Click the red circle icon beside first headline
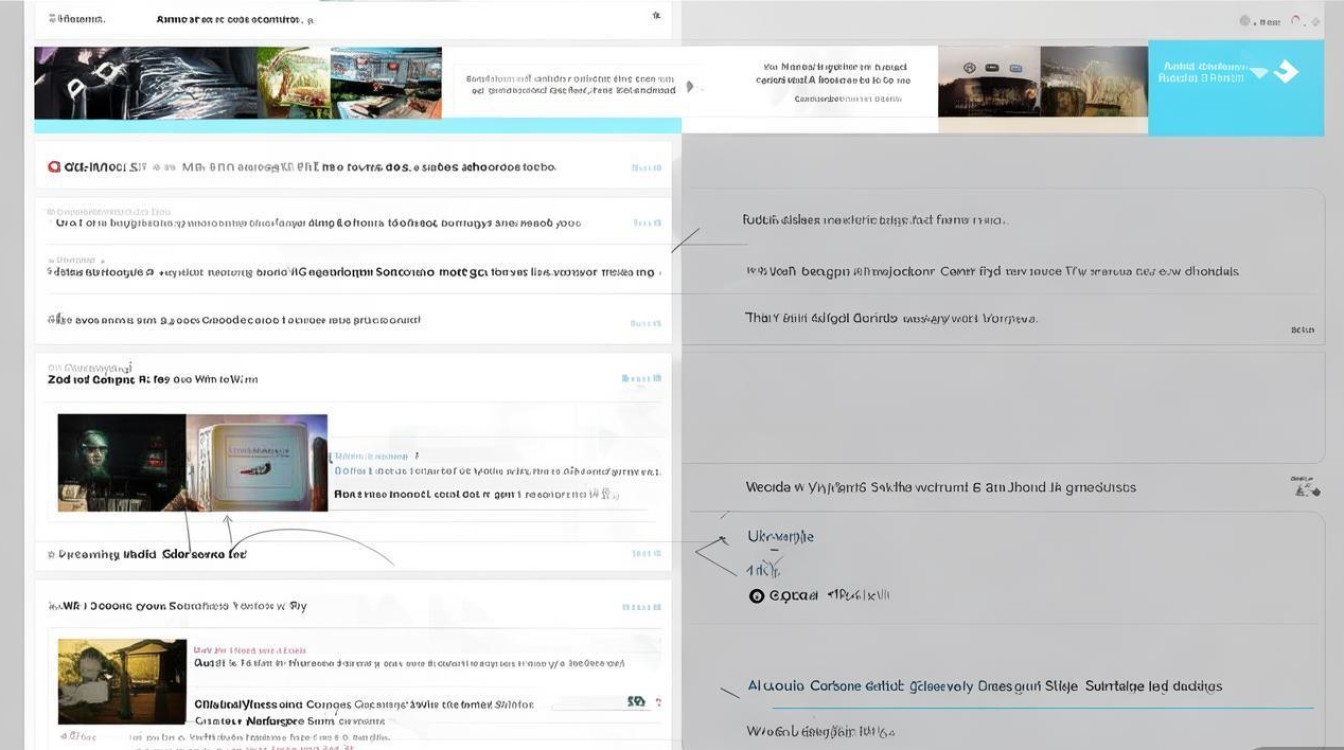Screen dimensions: 1344x750 click(54, 167)
